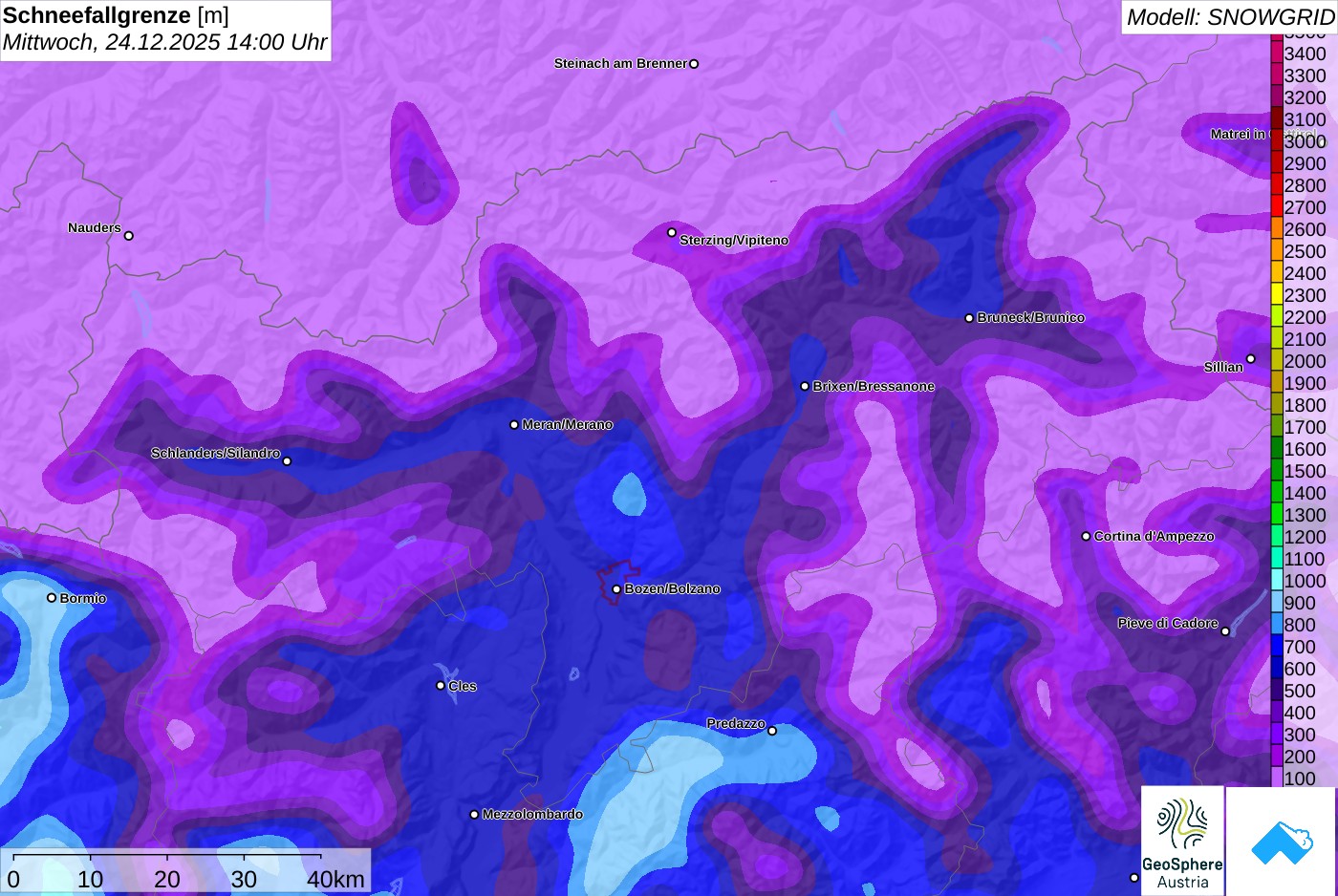Click the 40km scale bar label
The width and height of the screenshot is (1338, 896).
[335, 879]
